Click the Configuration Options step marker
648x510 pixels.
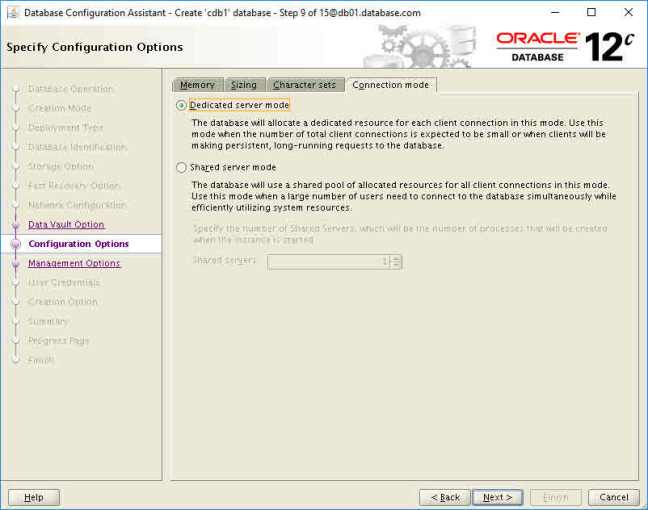[16, 244]
